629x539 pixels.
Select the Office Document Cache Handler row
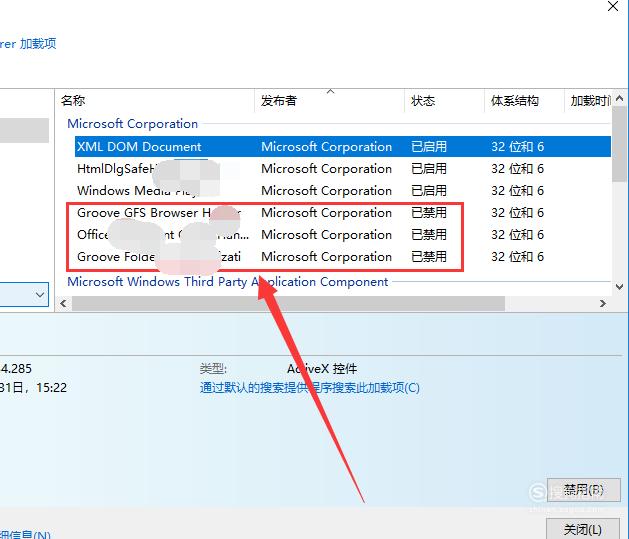pos(343,235)
